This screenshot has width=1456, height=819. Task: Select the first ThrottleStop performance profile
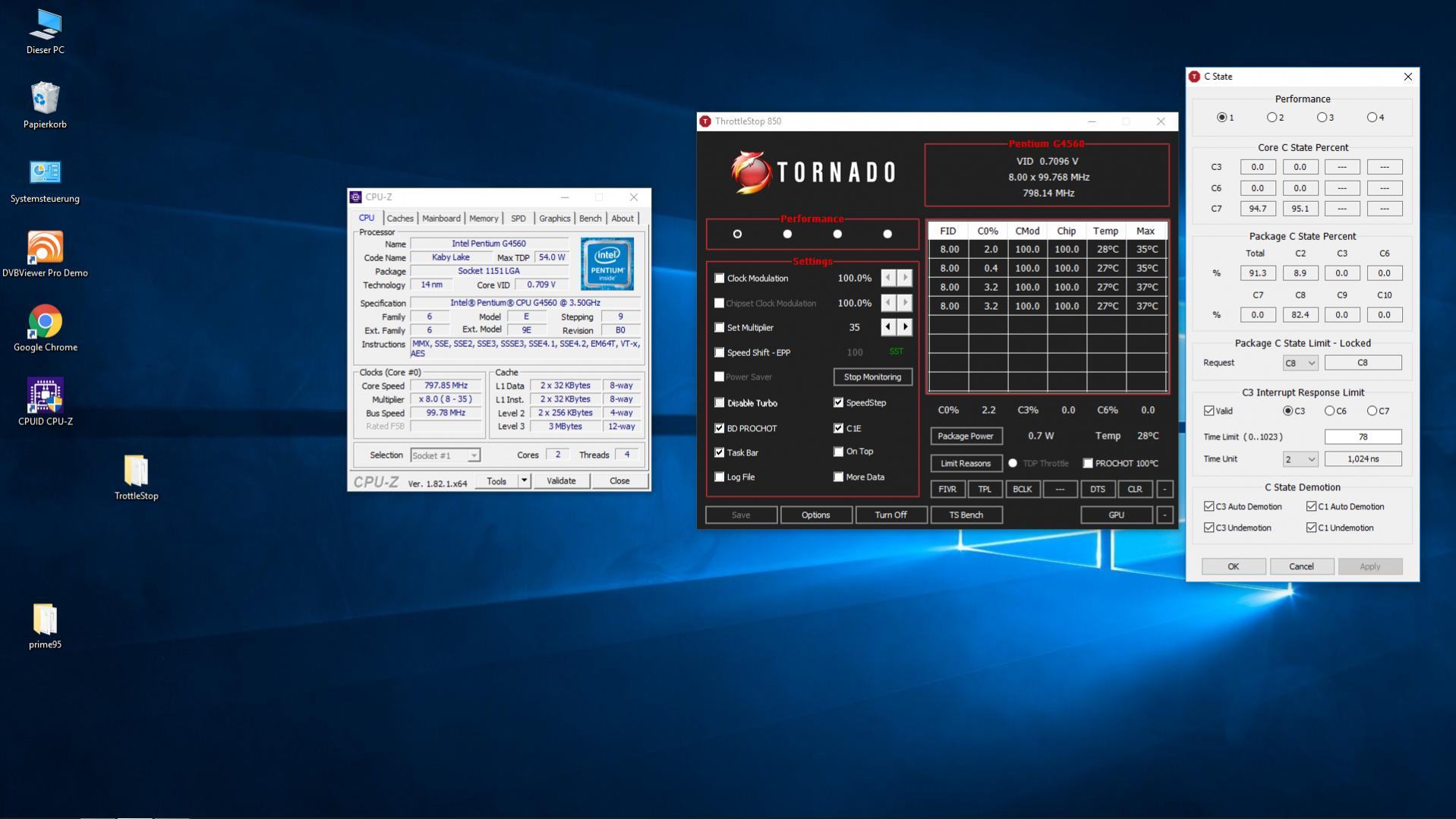click(737, 235)
